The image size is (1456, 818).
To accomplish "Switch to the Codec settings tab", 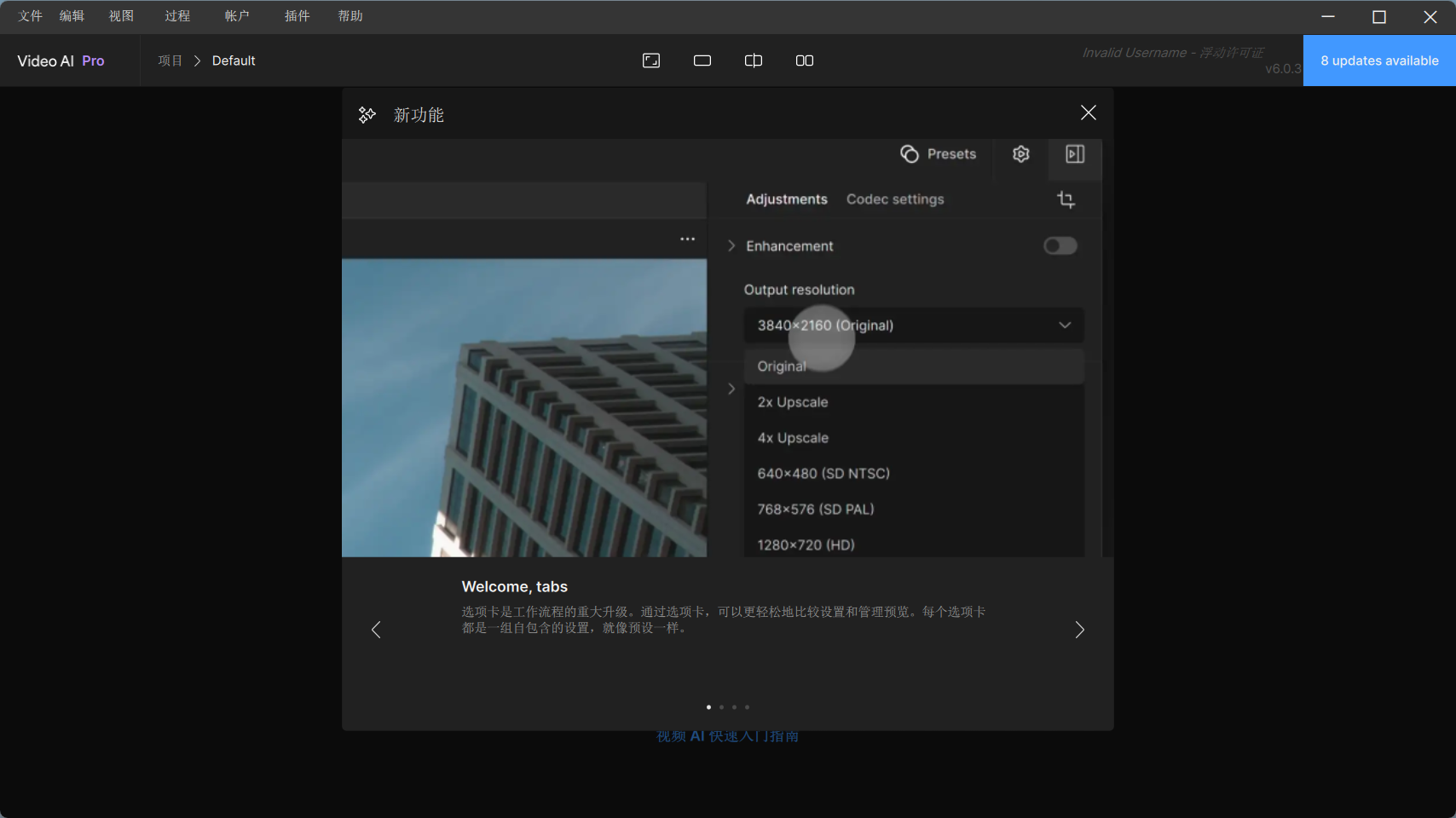I will pos(895,199).
